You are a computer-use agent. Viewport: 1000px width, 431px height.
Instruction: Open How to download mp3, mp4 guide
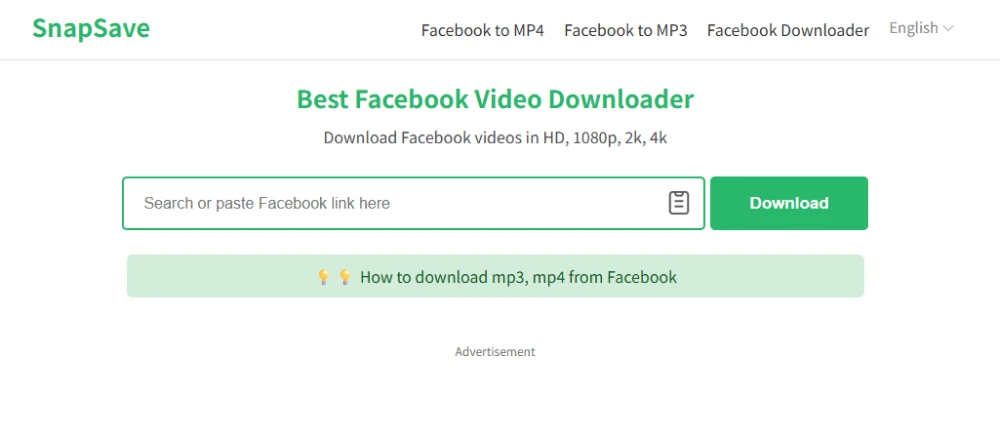(x=496, y=277)
